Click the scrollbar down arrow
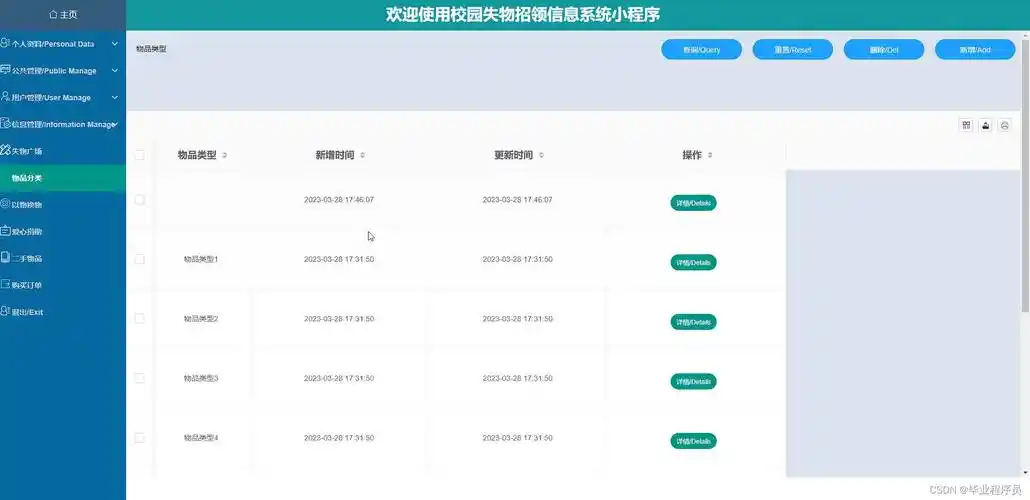1030x500 pixels. 1026,472
